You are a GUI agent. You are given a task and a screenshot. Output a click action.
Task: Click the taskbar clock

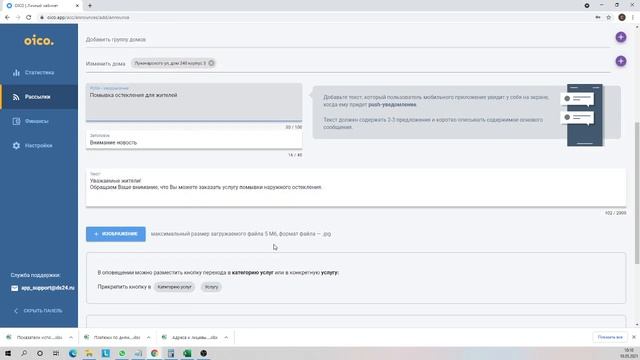(629, 353)
